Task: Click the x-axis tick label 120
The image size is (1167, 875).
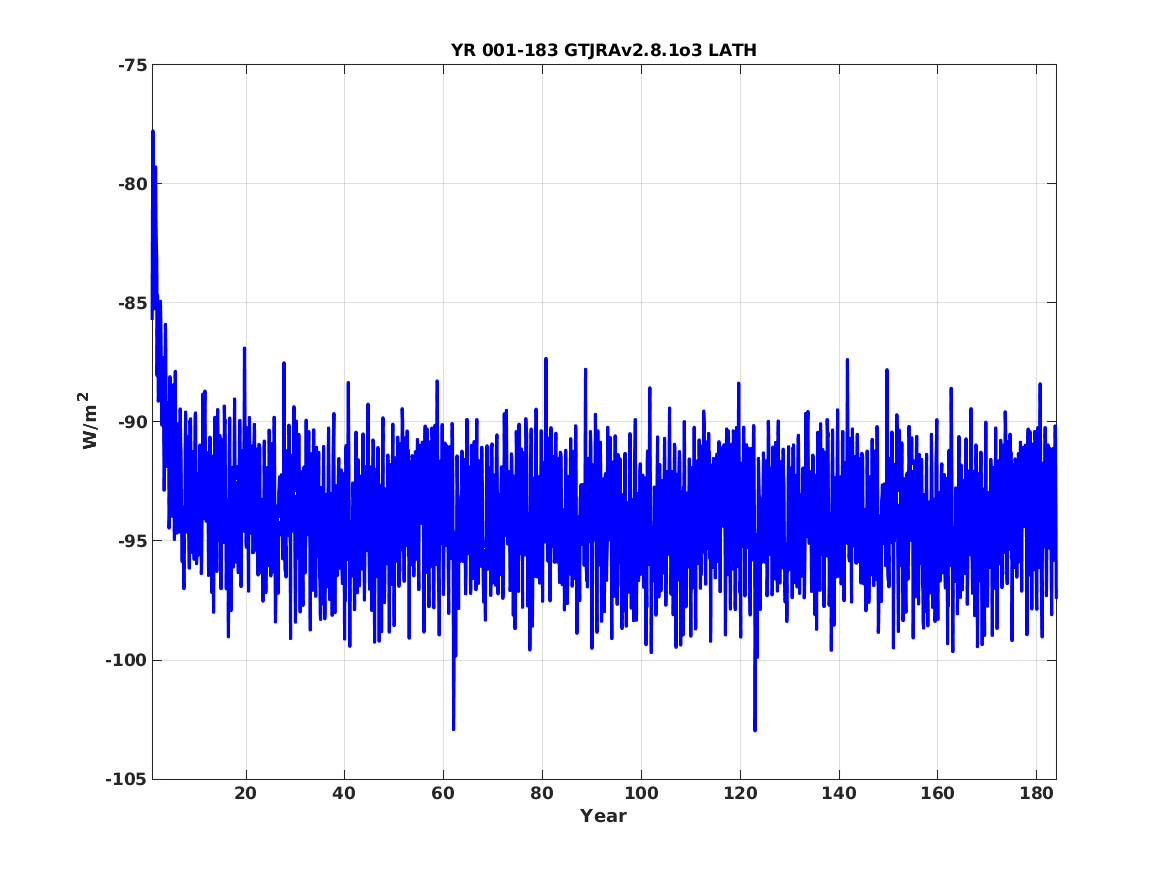Action: coord(740,793)
